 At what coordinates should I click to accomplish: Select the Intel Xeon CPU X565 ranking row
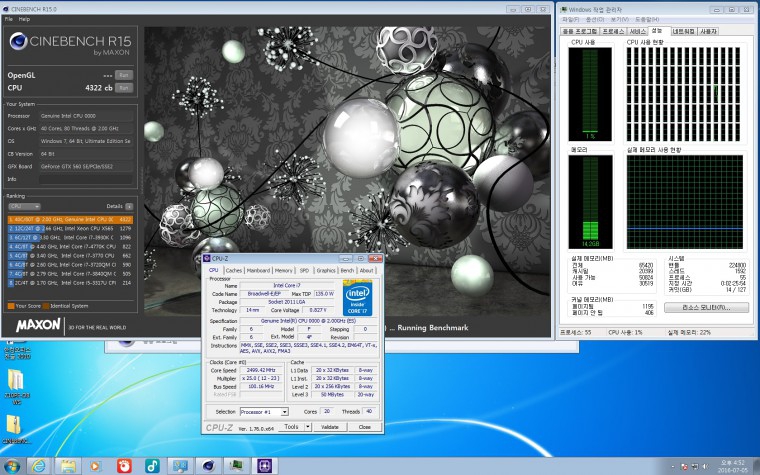70,228
